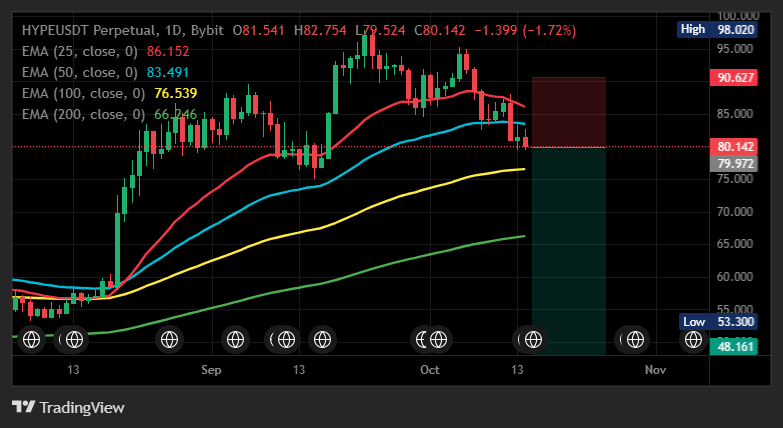Image resolution: width=783 pixels, height=428 pixels.
Task: Click the red stop-loss zone of short position
Action: coord(569,112)
